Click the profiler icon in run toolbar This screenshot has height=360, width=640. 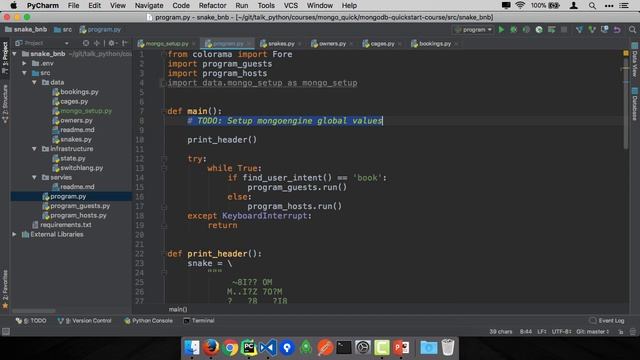pyautogui.click(x=539, y=29)
